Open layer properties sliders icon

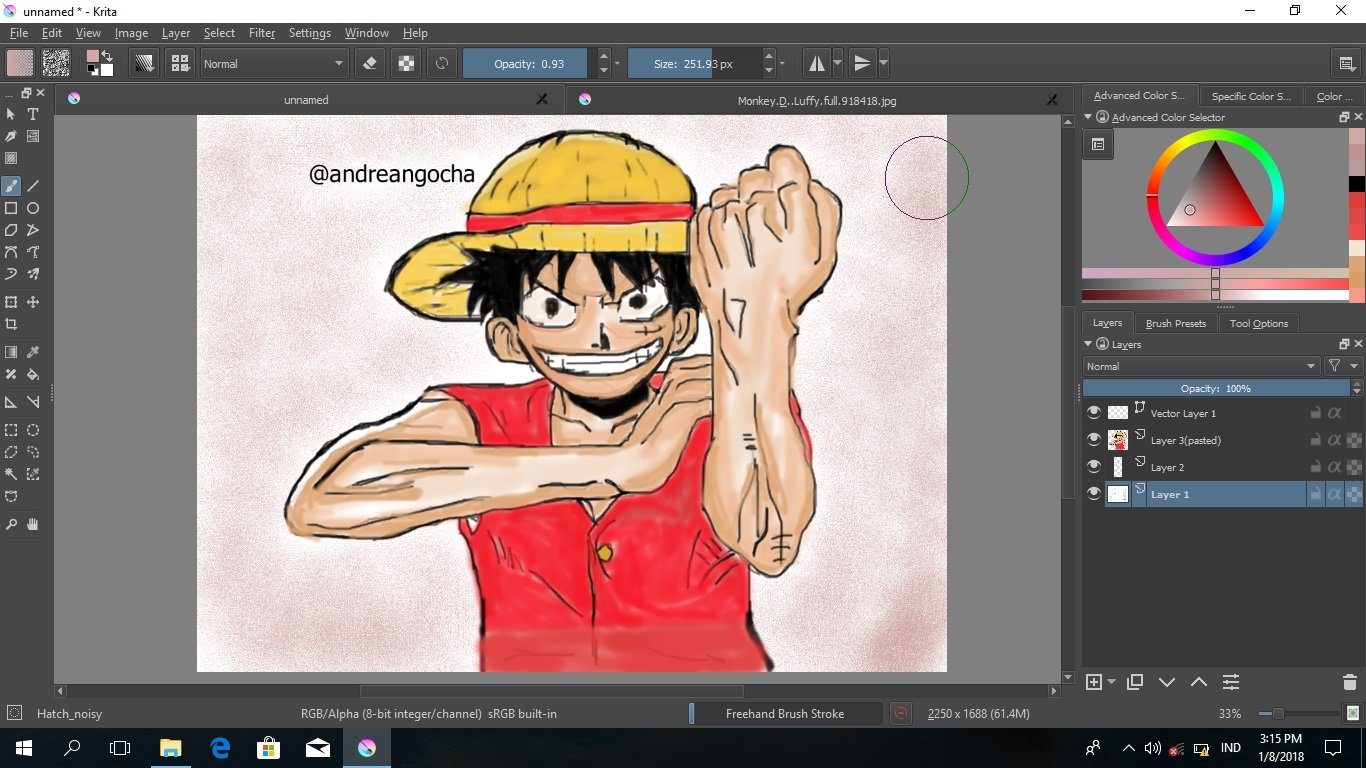(1231, 682)
